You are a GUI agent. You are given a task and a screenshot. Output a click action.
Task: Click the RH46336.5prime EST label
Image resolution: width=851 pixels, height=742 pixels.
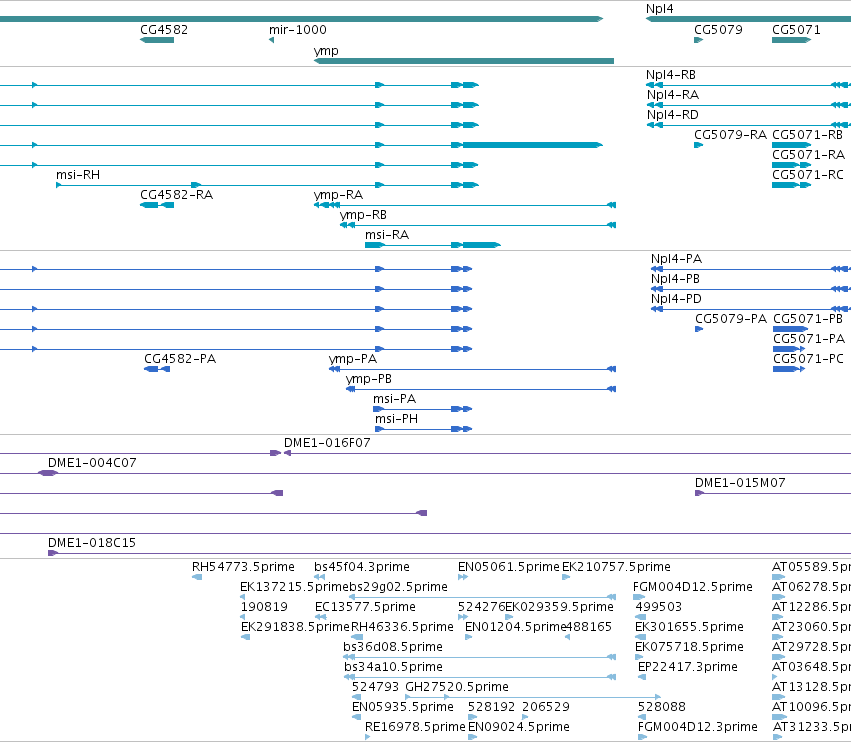coord(402,627)
